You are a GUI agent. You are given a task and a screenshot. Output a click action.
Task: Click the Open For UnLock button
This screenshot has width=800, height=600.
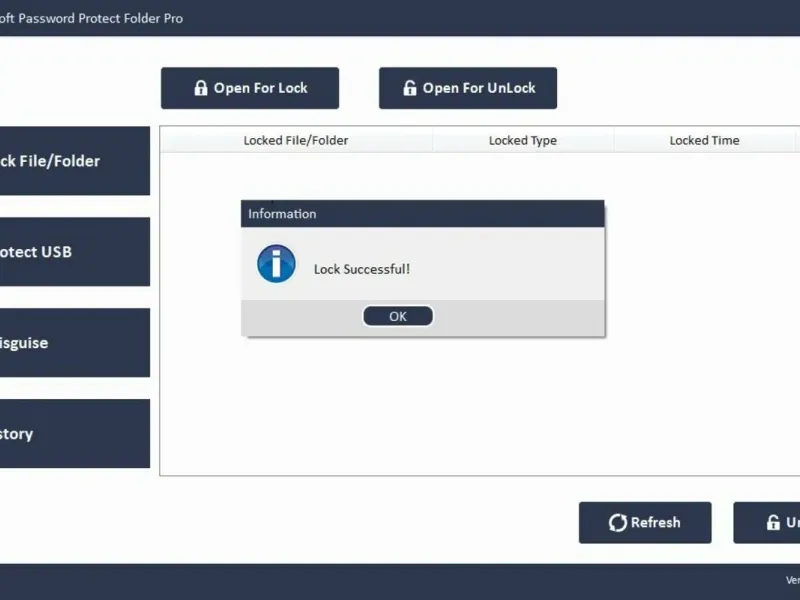coord(468,88)
